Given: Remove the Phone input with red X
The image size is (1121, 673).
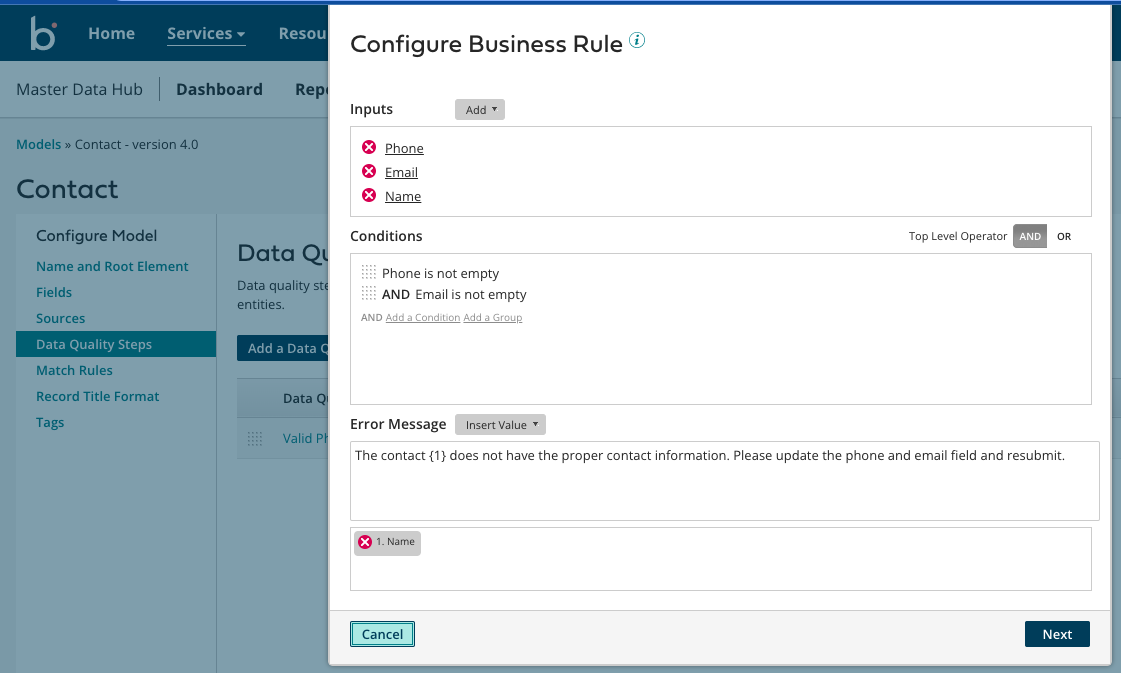Looking at the screenshot, I should click(x=369, y=147).
